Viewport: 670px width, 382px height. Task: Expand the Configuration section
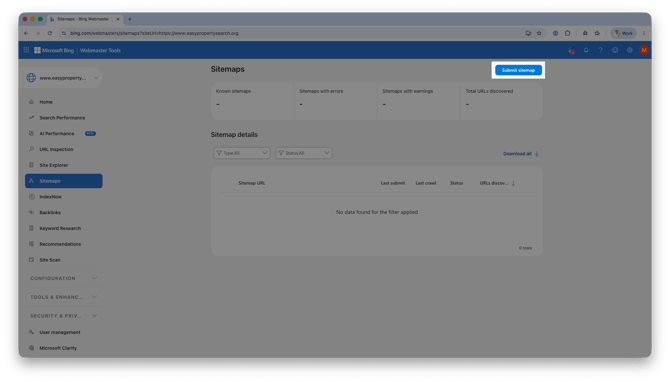pos(64,278)
